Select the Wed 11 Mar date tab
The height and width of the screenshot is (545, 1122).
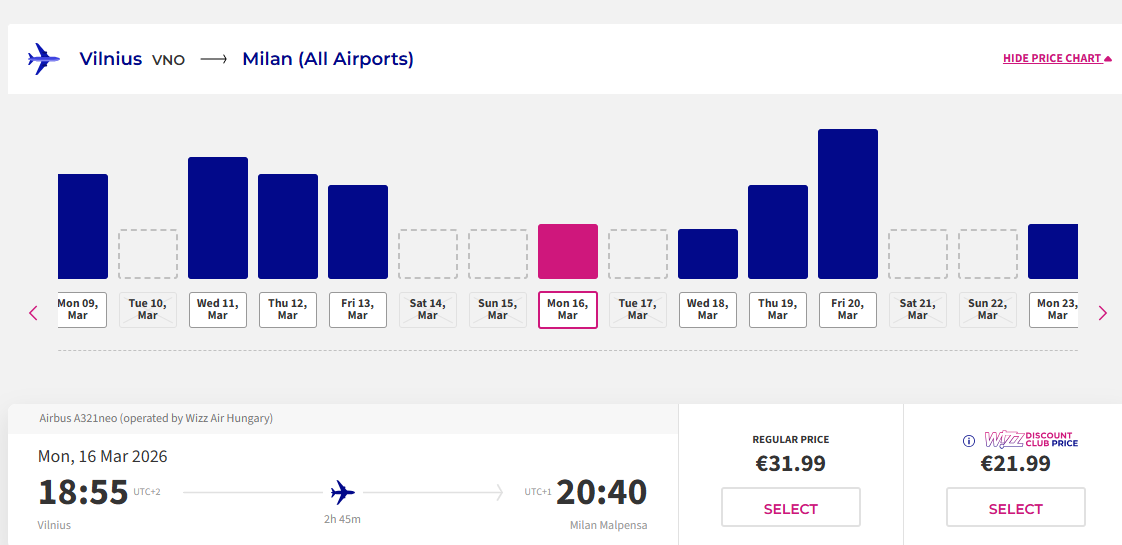pos(218,309)
